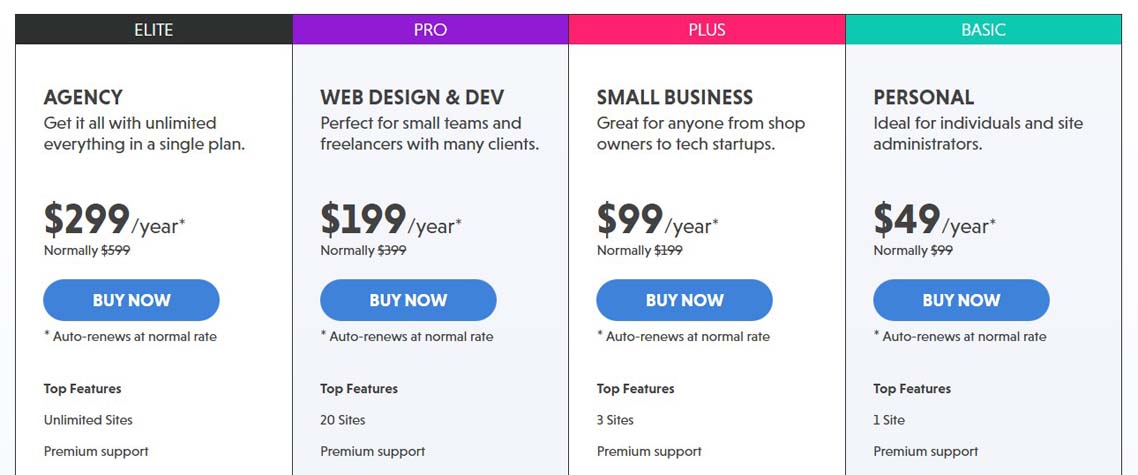Click the PERSONAL plan title
1138x475 pixels.
(924, 97)
